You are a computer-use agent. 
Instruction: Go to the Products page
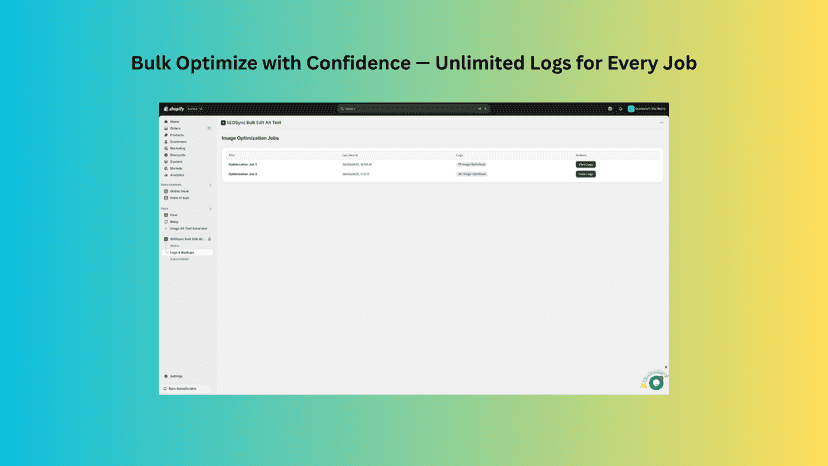click(x=176, y=135)
